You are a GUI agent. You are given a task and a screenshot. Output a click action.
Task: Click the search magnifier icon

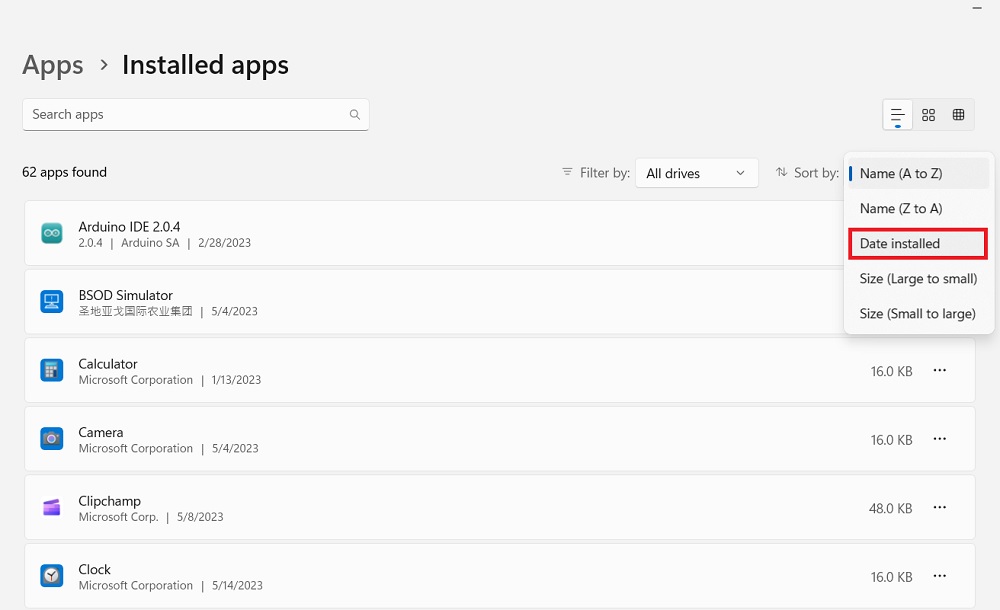pos(355,114)
